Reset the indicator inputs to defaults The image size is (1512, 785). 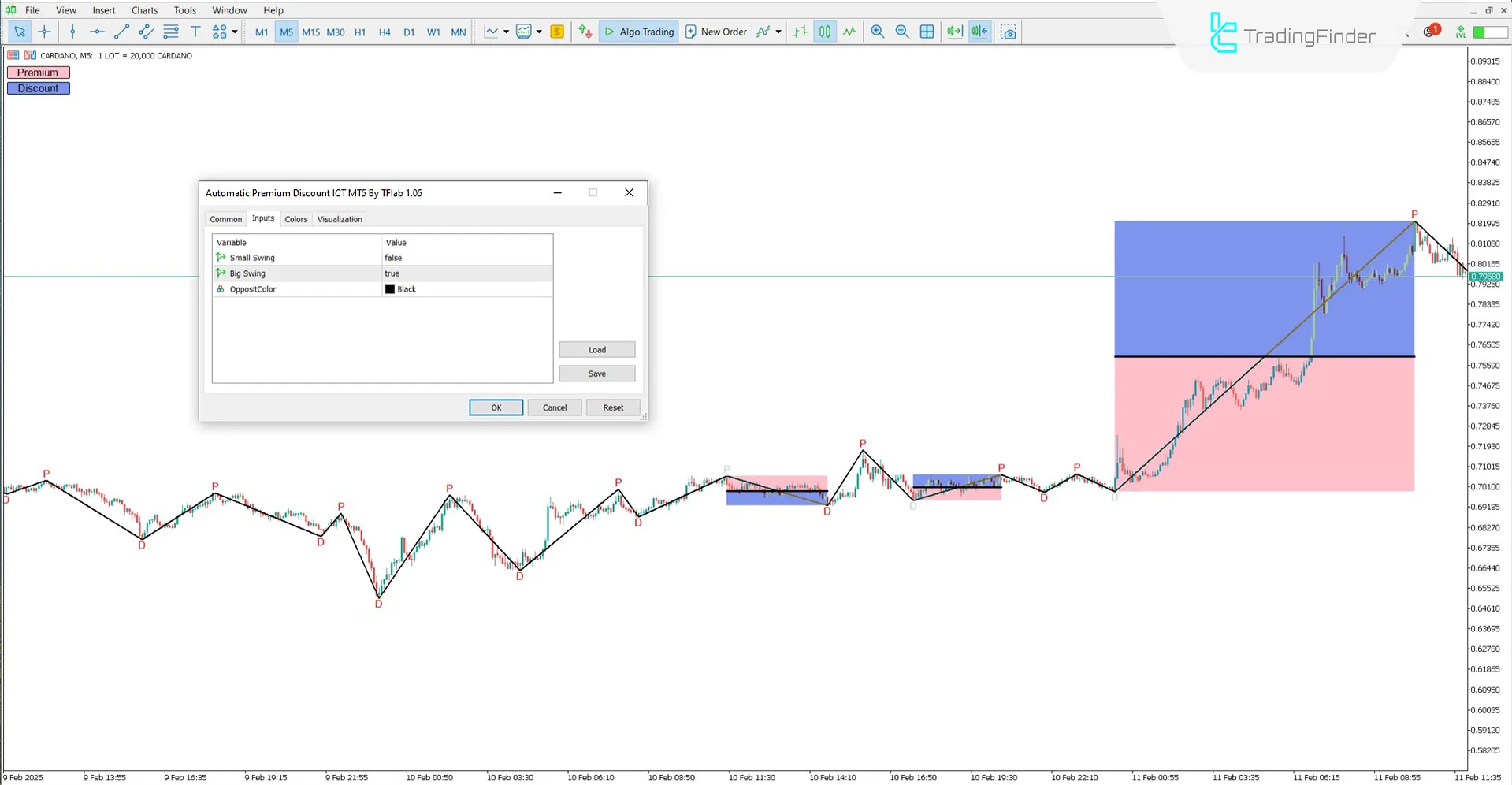[612, 407]
